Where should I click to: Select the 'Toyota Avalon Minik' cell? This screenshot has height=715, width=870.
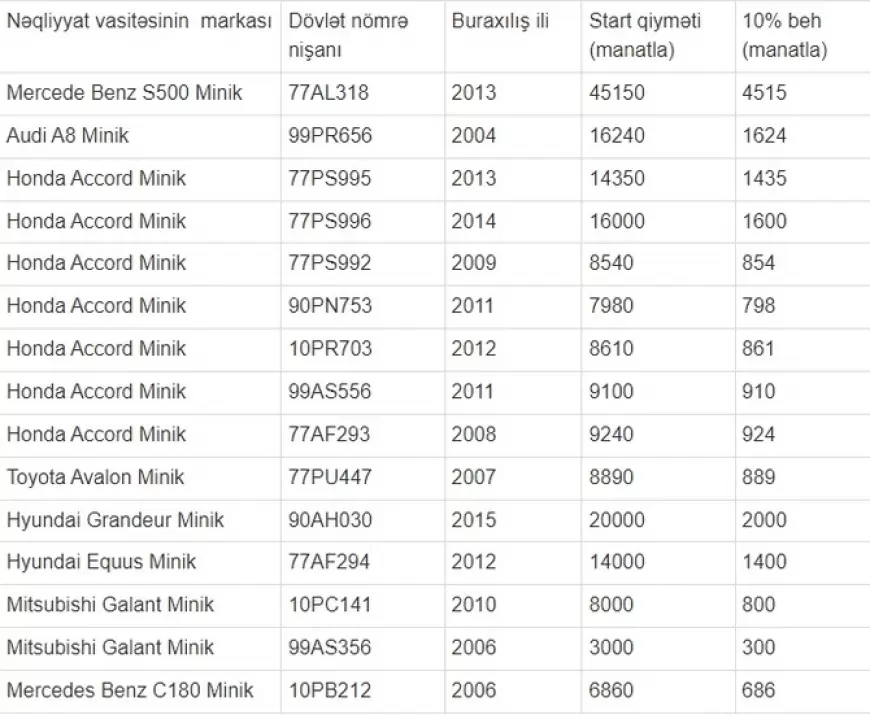[x=95, y=477]
